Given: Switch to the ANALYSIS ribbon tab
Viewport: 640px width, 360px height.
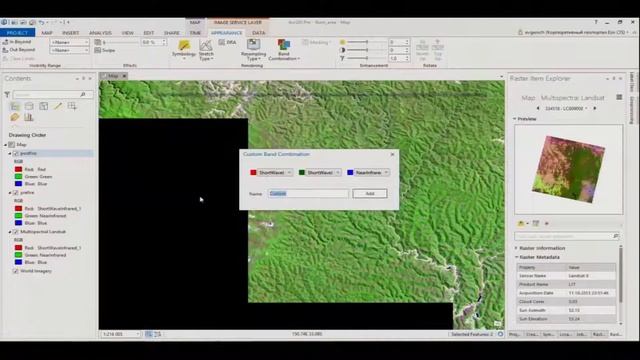Looking at the screenshot, I should click(100, 33).
